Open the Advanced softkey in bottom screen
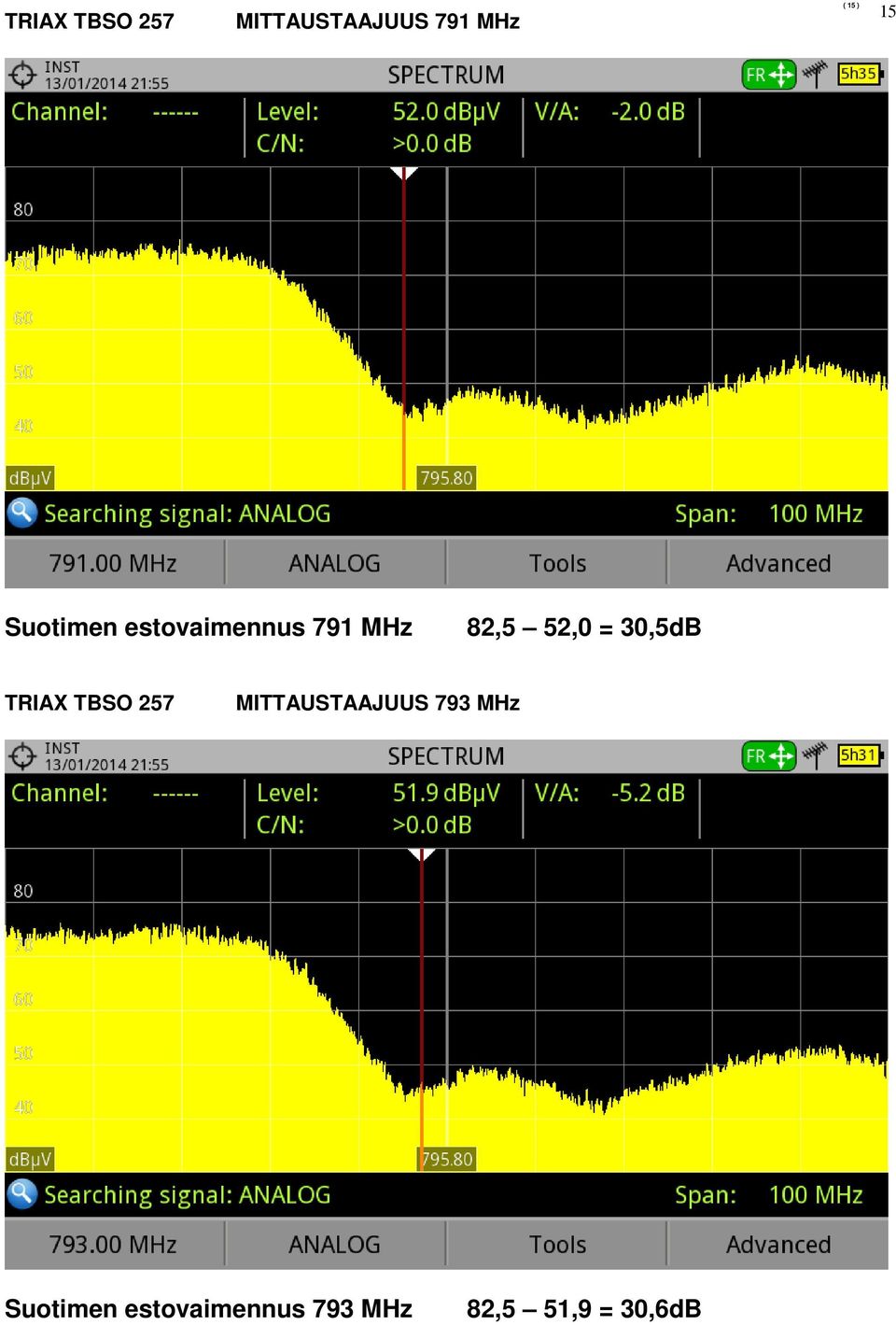The width and height of the screenshot is (896, 1325). (x=778, y=1245)
